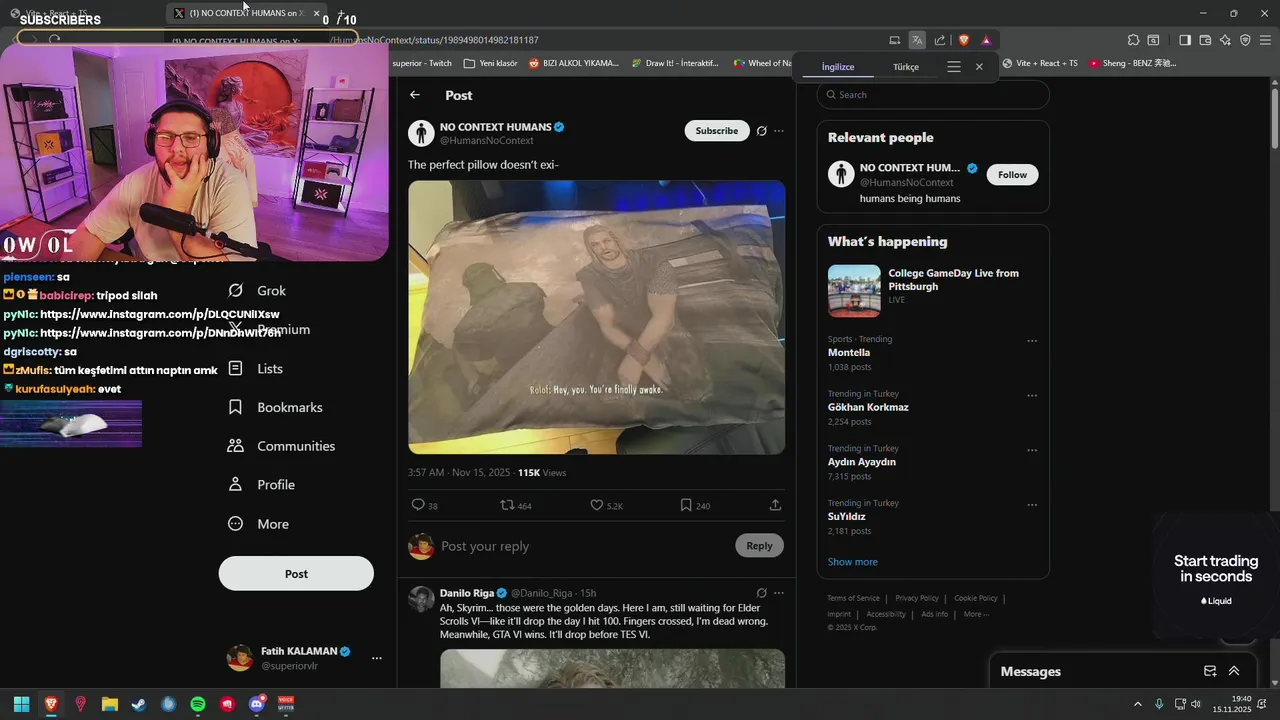Click the white Post button in sidebar

coord(296,574)
